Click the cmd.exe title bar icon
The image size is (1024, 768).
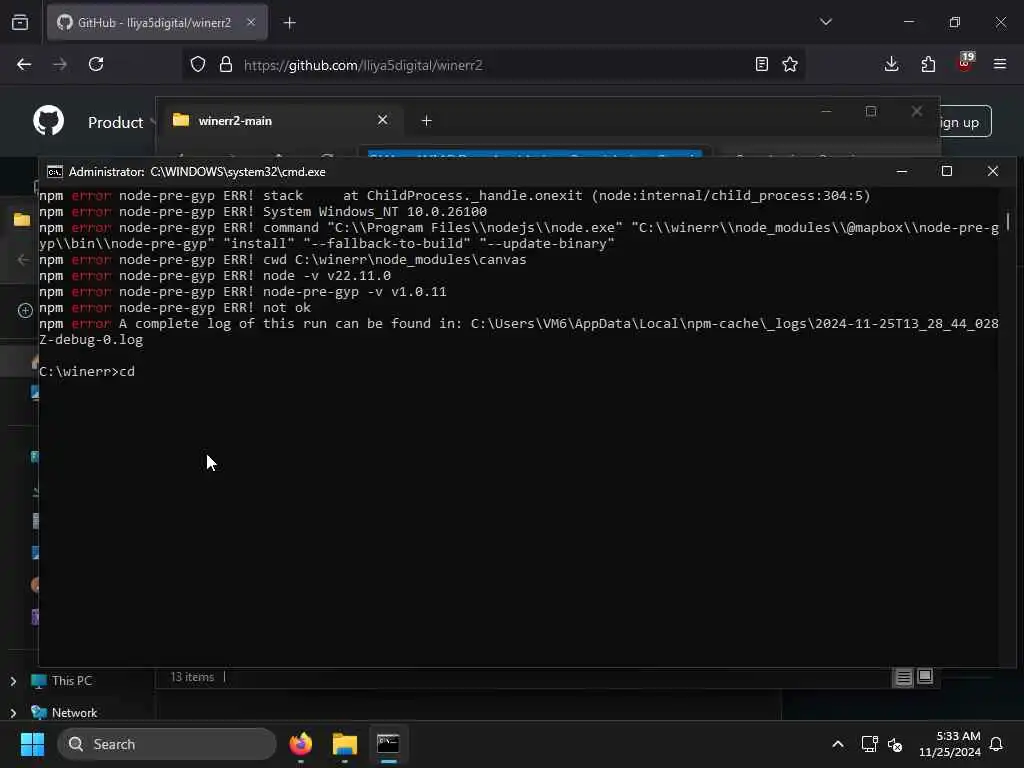click(55, 172)
